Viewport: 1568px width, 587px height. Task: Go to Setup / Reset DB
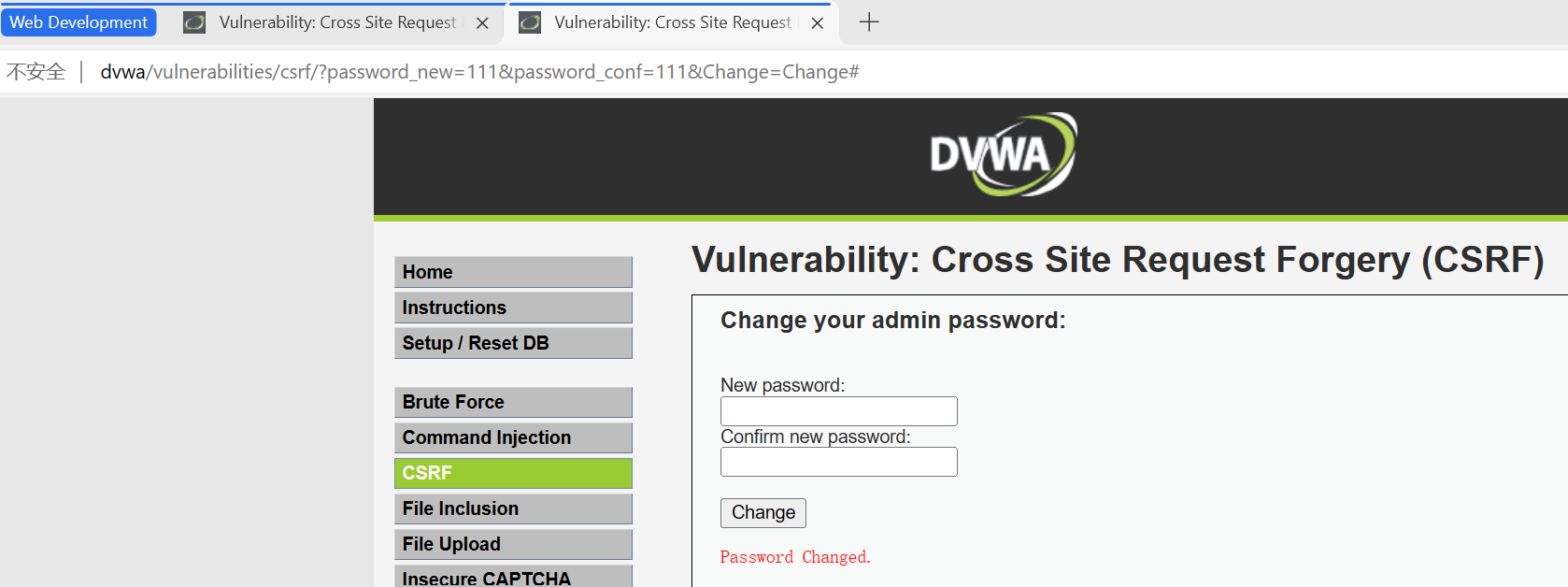pos(513,343)
